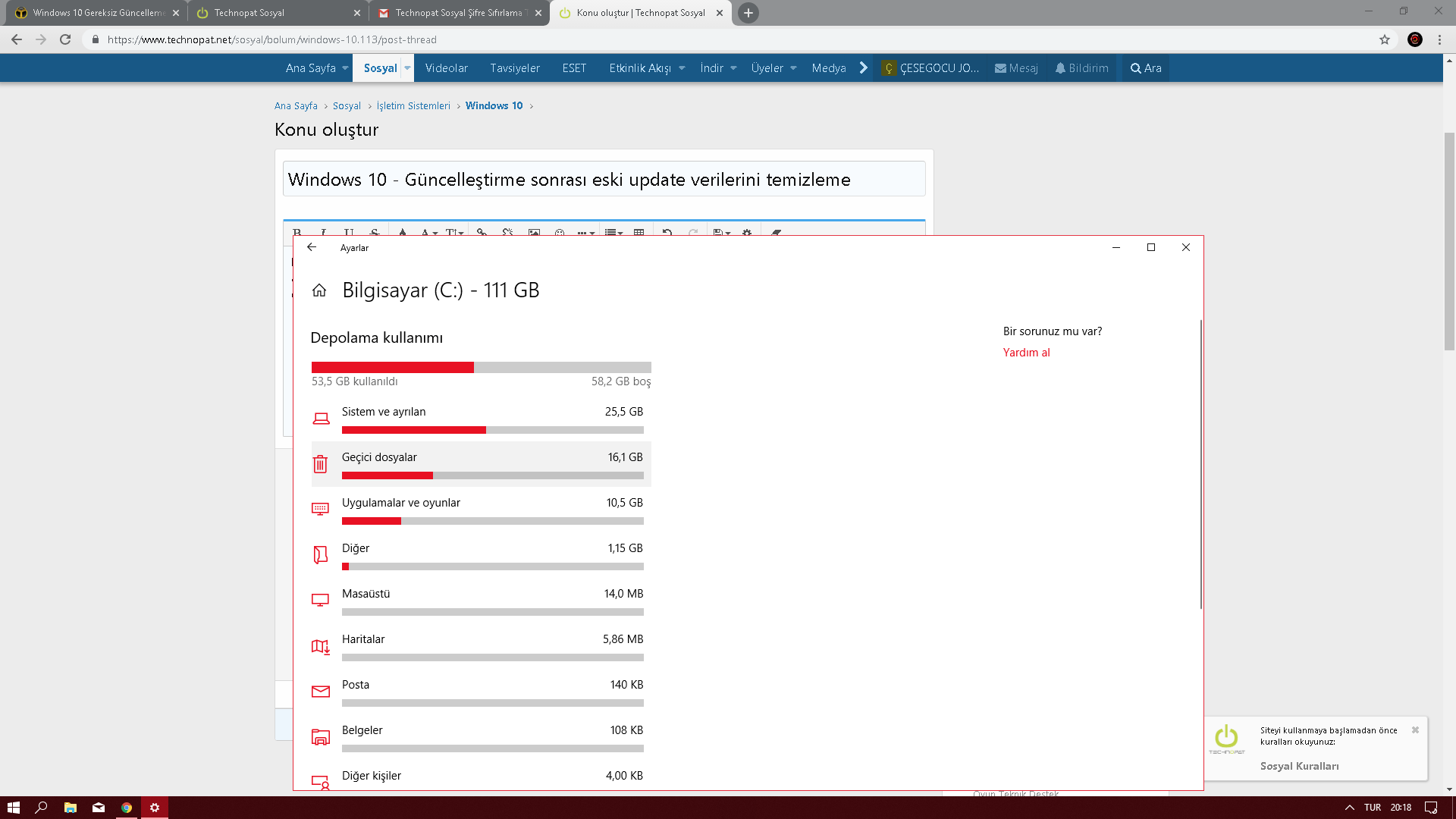1456x819 pixels.
Task: Open Windows 10 breadcrumb link
Action: (494, 106)
